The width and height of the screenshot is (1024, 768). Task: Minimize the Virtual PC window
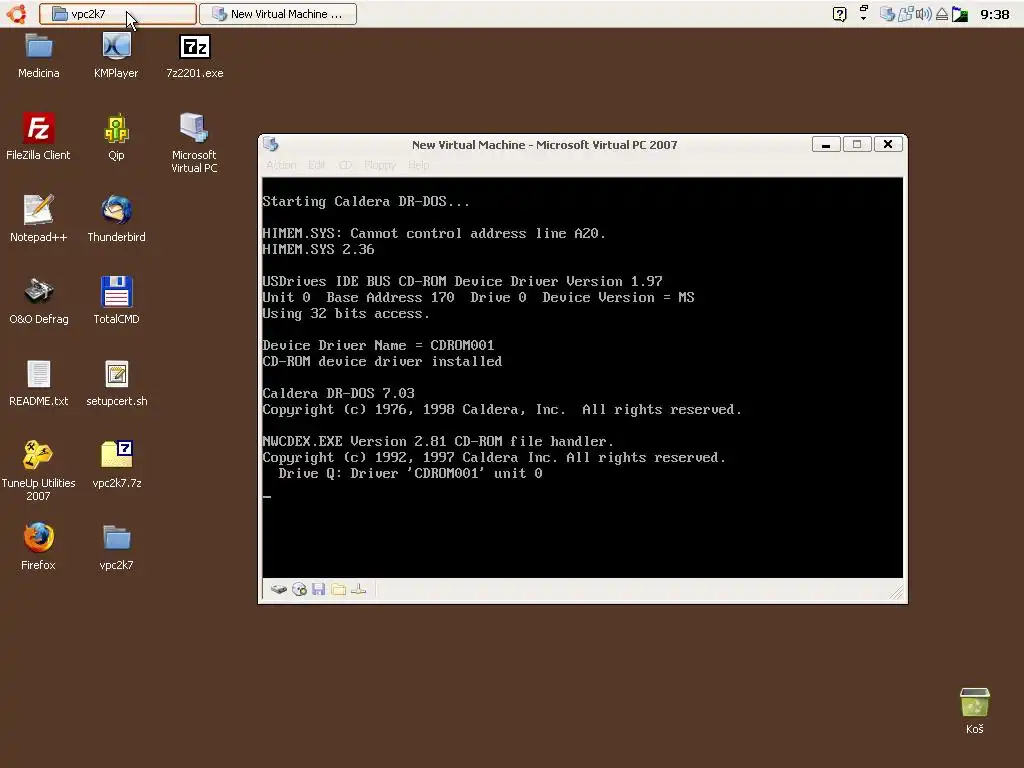(826, 144)
